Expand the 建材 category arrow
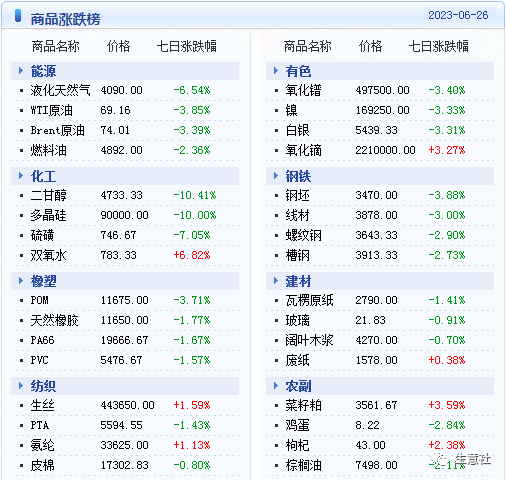The width and height of the screenshot is (506, 480). [276, 281]
